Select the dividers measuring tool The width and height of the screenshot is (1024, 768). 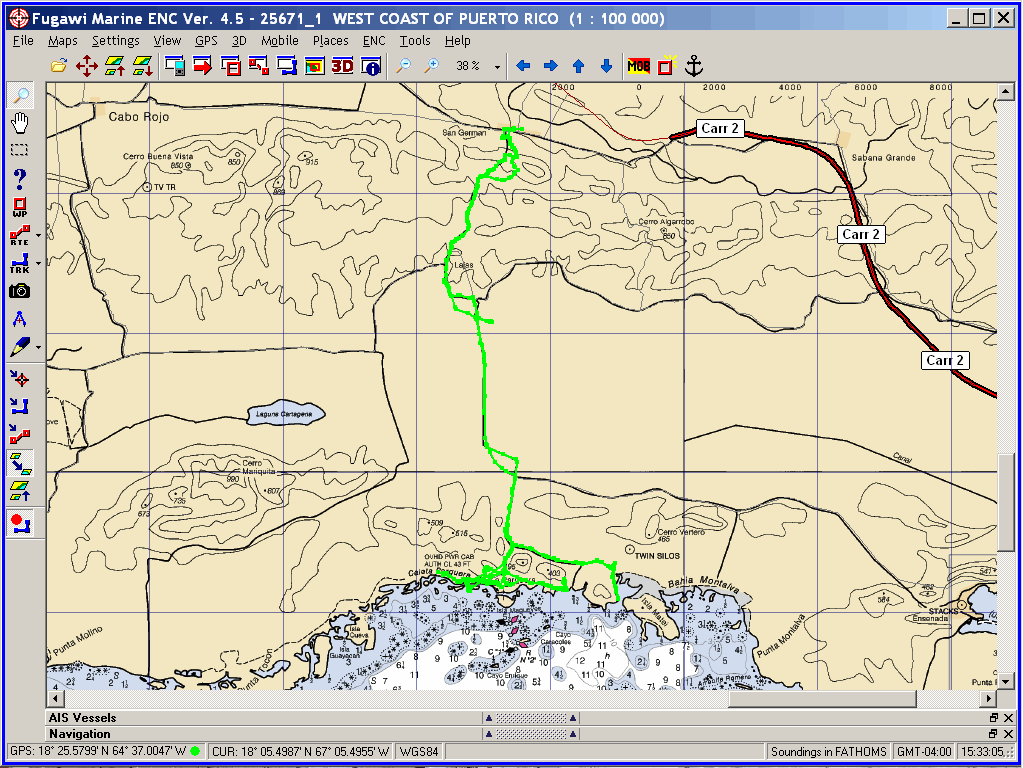click(x=20, y=319)
